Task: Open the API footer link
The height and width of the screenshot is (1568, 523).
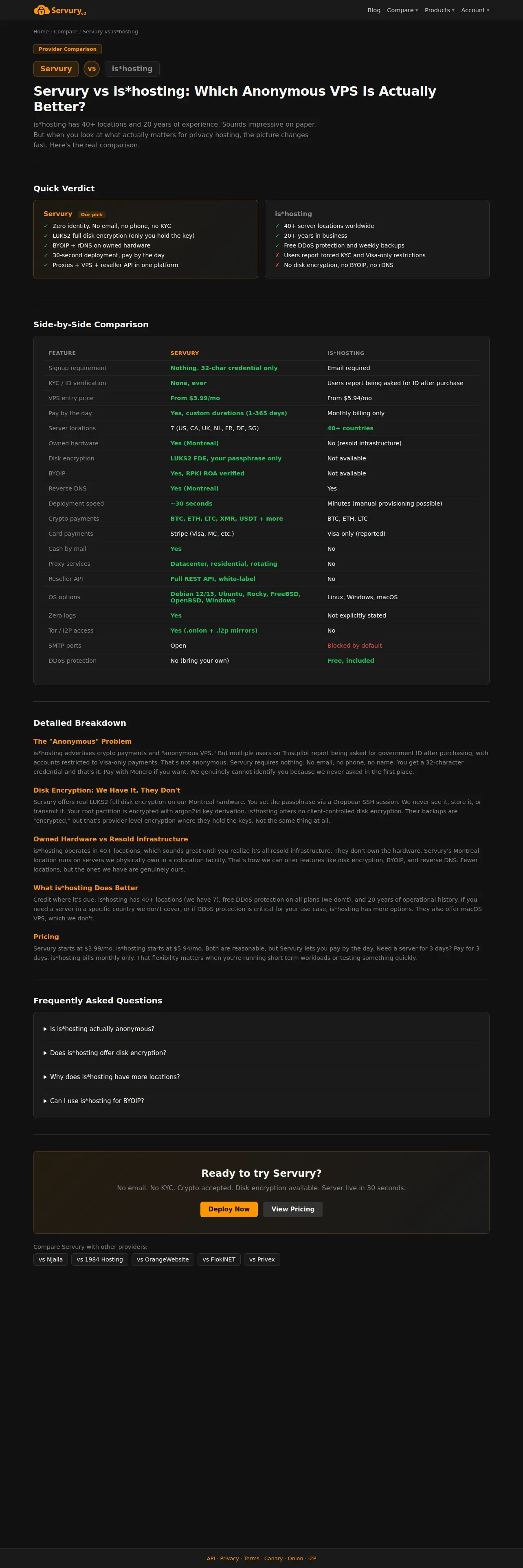Action: pyautogui.click(x=211, y=1558)
